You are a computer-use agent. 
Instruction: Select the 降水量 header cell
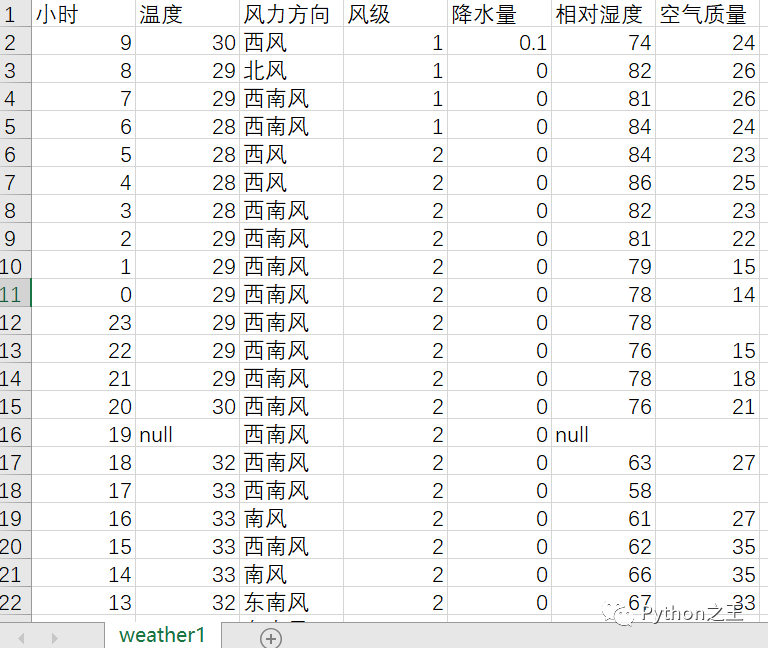pyautogui.click(x=499, y=14)
